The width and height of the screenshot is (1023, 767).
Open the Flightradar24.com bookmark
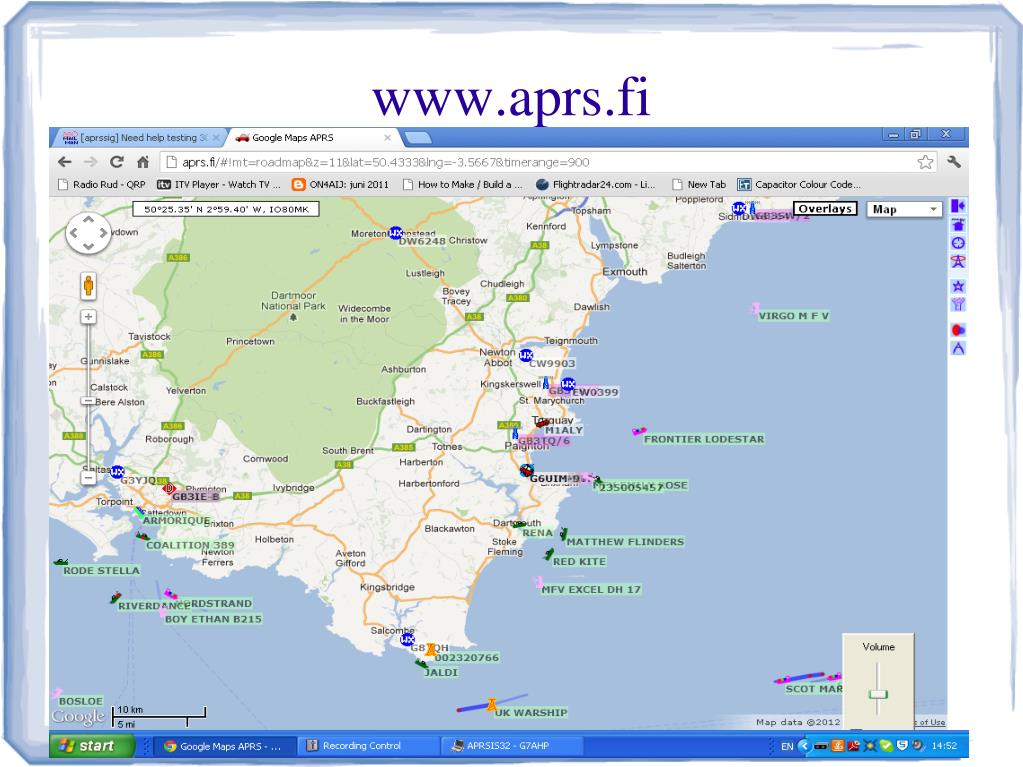pyautogui.click(x=596, y=185)
